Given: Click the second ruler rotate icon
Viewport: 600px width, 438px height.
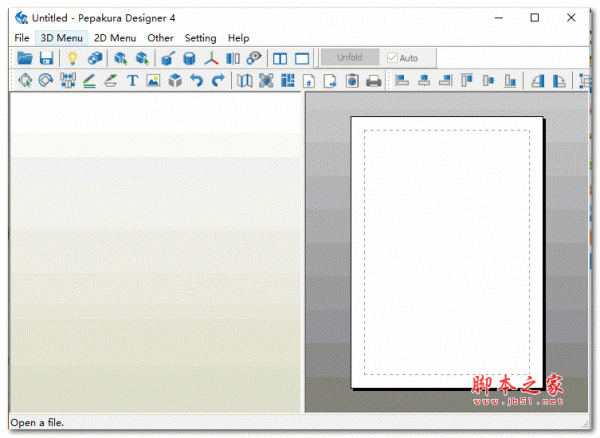Looking at the screenshot, I should tap(559, 81).
